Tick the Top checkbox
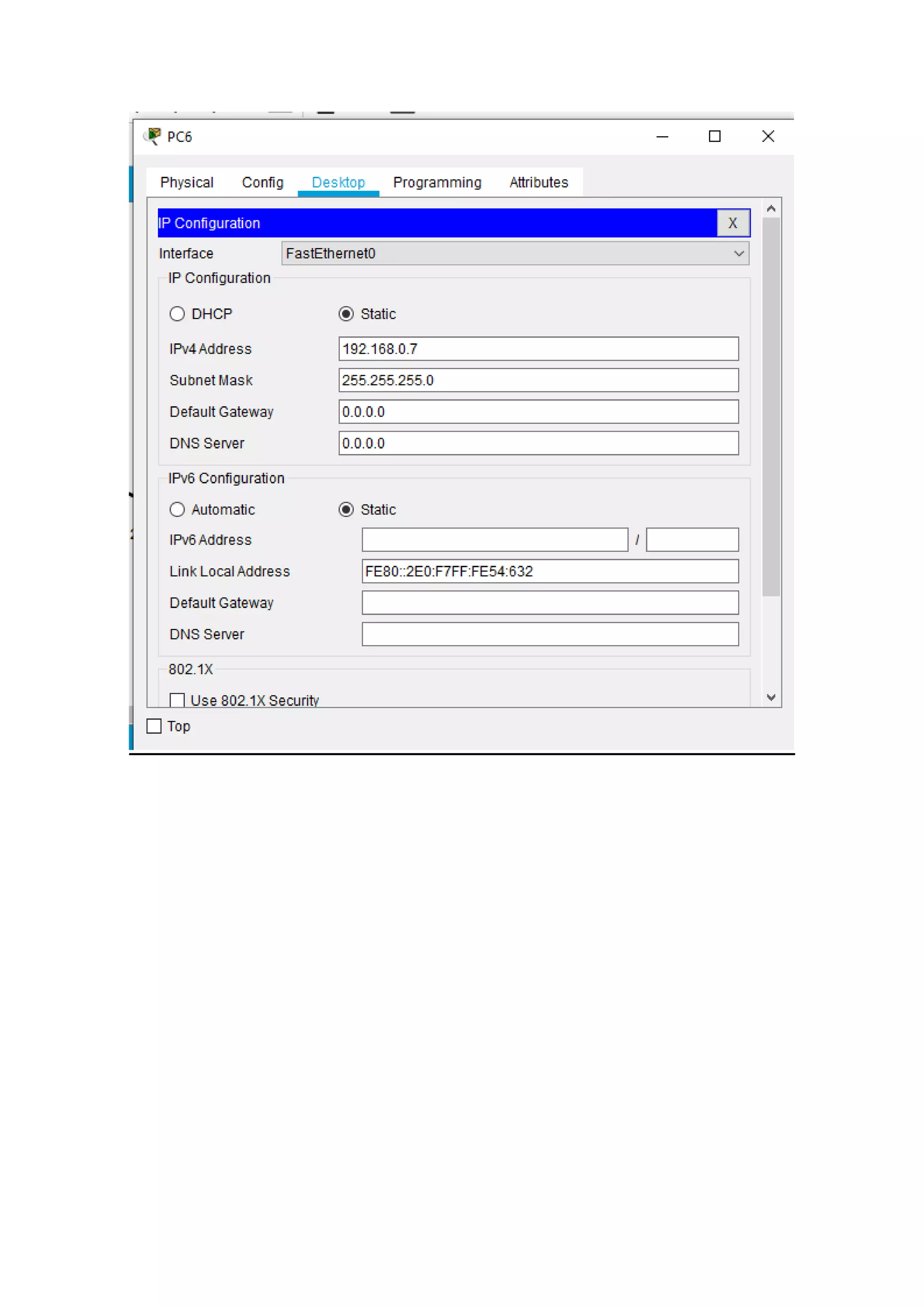Image resolution: width=924 pixels, height=1307 pixels. (154, 726)
